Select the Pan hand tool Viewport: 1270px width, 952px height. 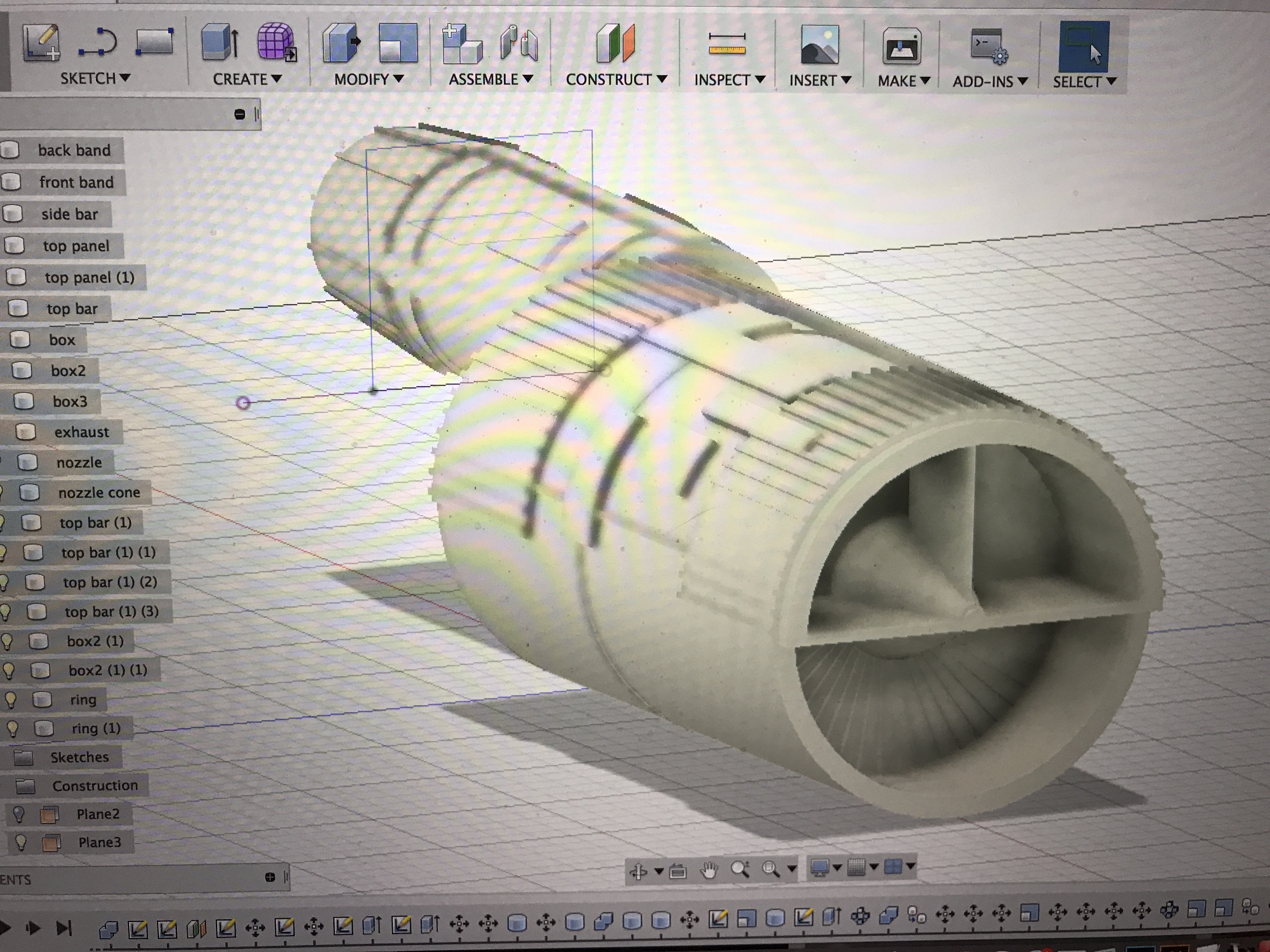(x=710, y=870)
